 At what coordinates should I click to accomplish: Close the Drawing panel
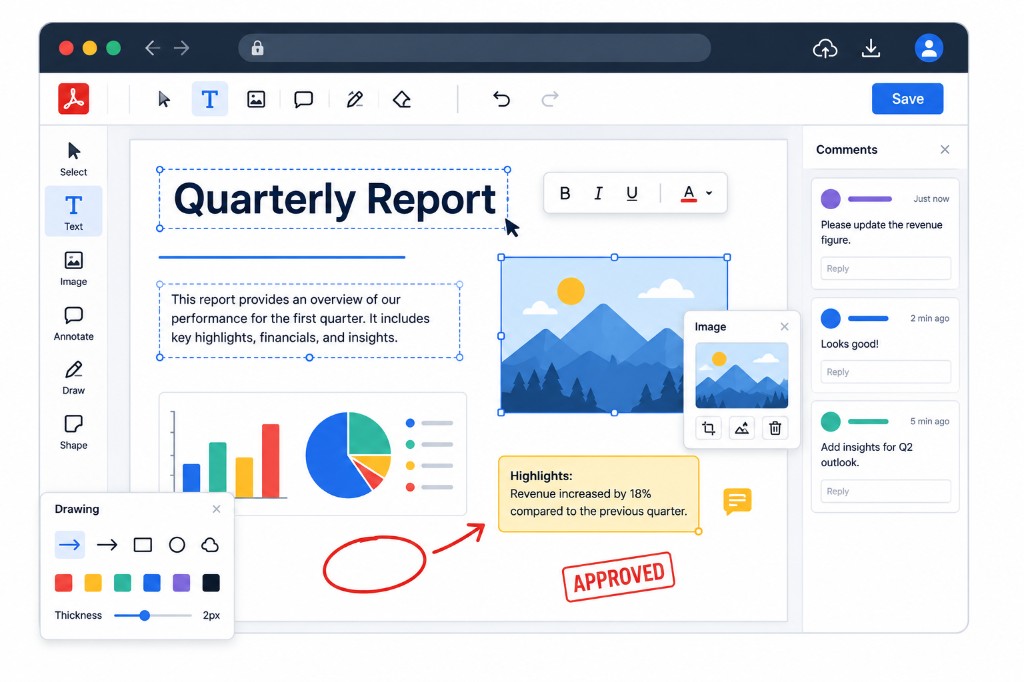[x=216, y=509]
